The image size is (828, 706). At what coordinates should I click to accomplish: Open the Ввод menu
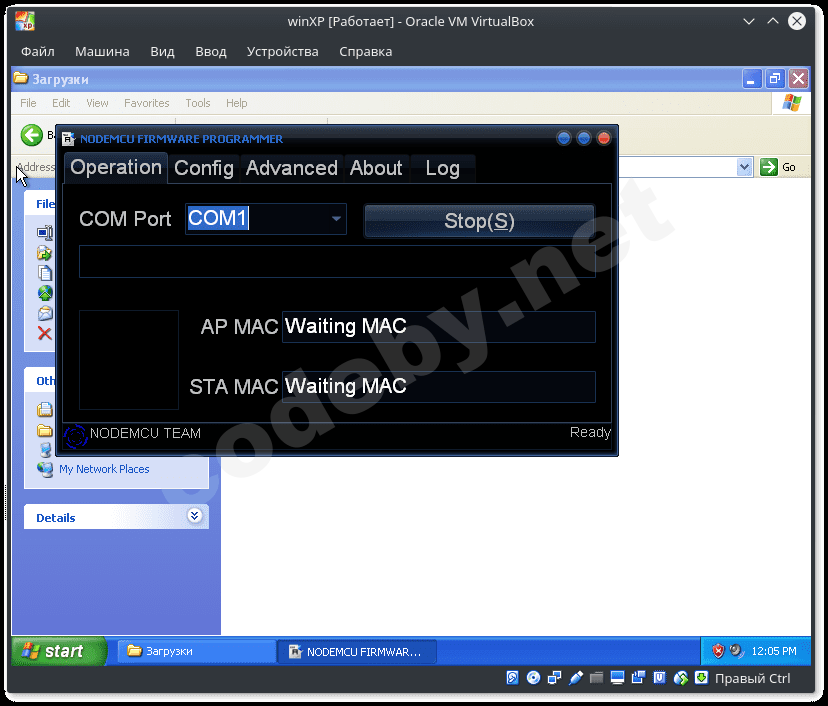coord(211,52)
